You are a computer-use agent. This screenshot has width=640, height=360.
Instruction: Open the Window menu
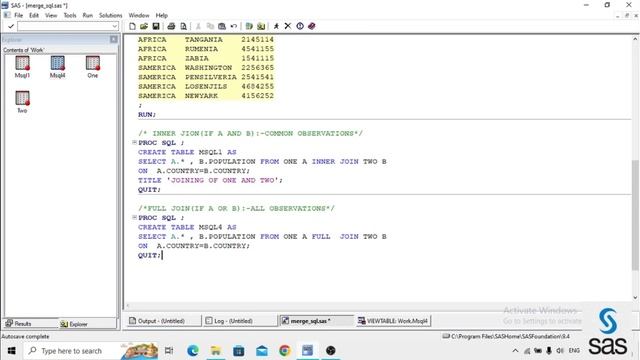point(139,15)
